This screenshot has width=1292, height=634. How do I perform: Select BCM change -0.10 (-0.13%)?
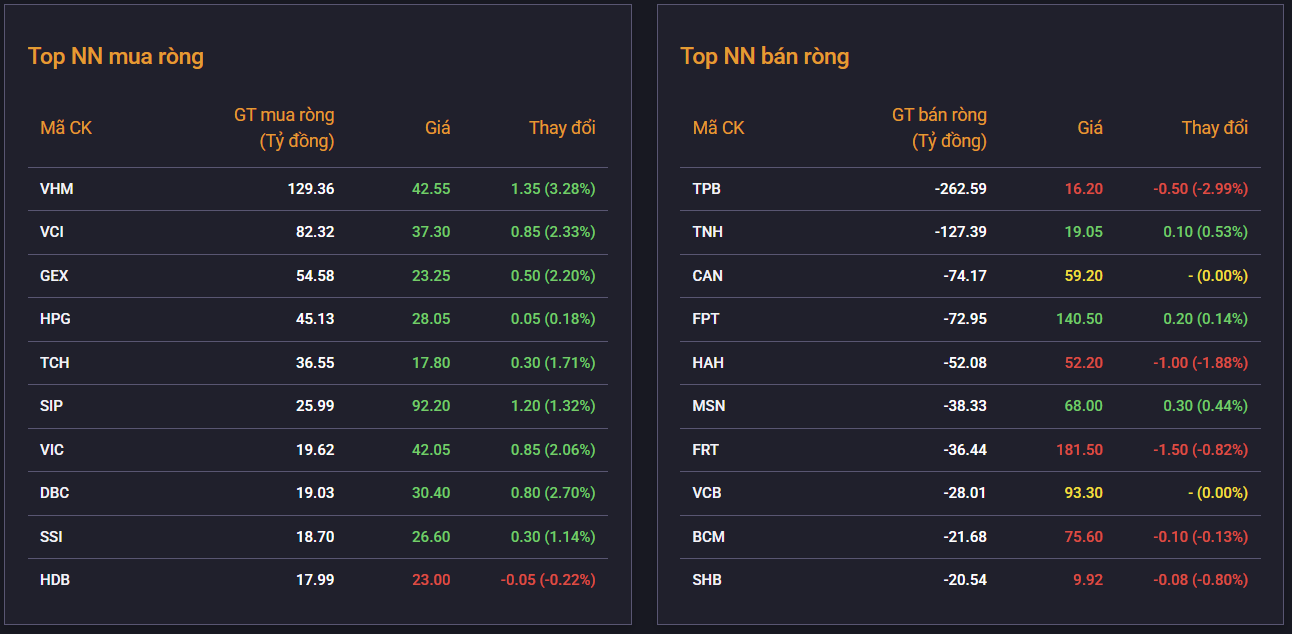tap(1200, 537)
